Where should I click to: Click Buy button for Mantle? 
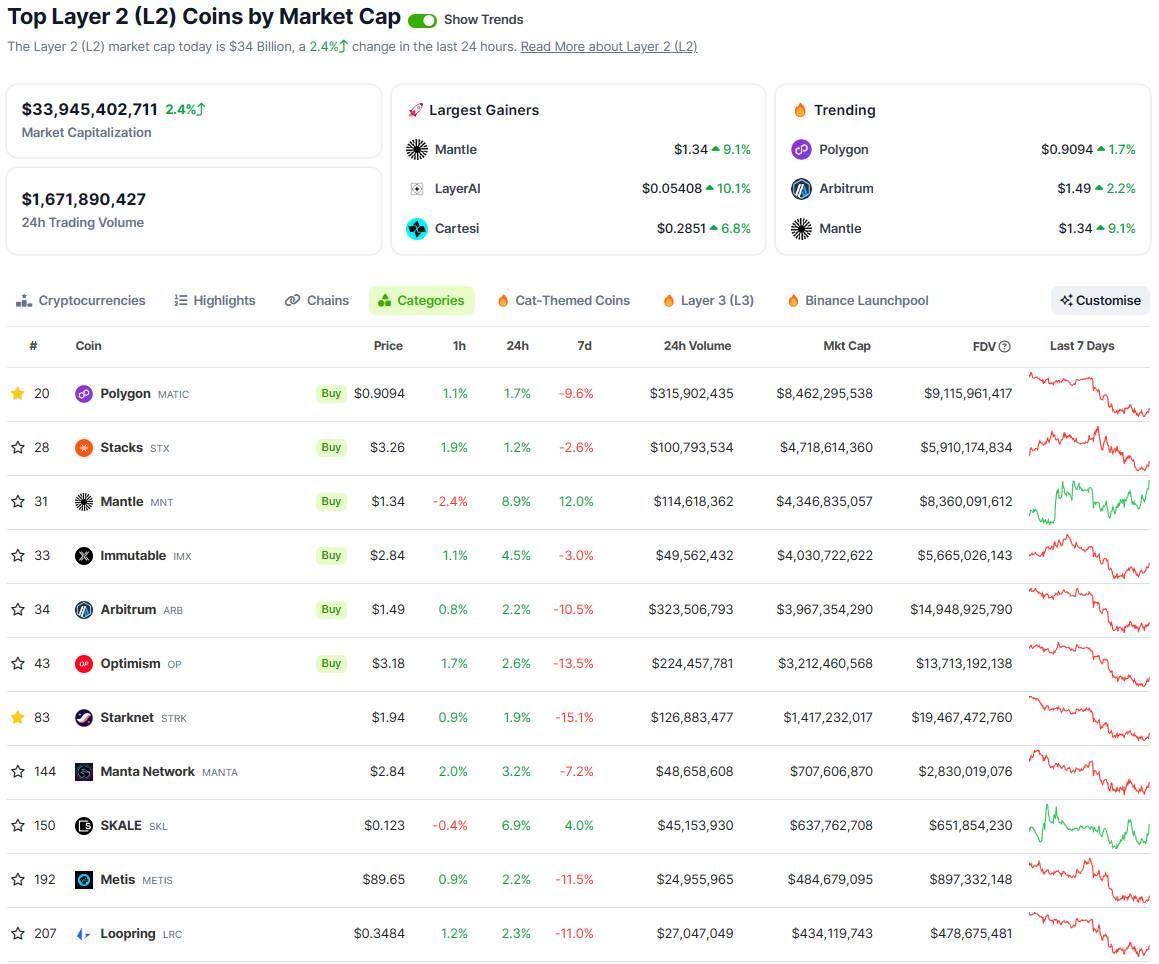coord(331,501)
